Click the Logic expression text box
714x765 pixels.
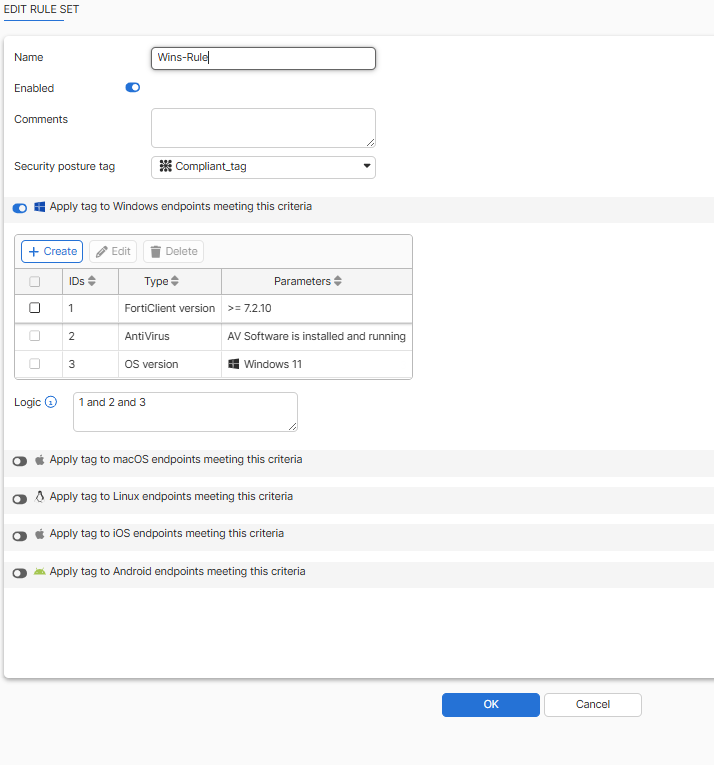[x=185, y=411]
